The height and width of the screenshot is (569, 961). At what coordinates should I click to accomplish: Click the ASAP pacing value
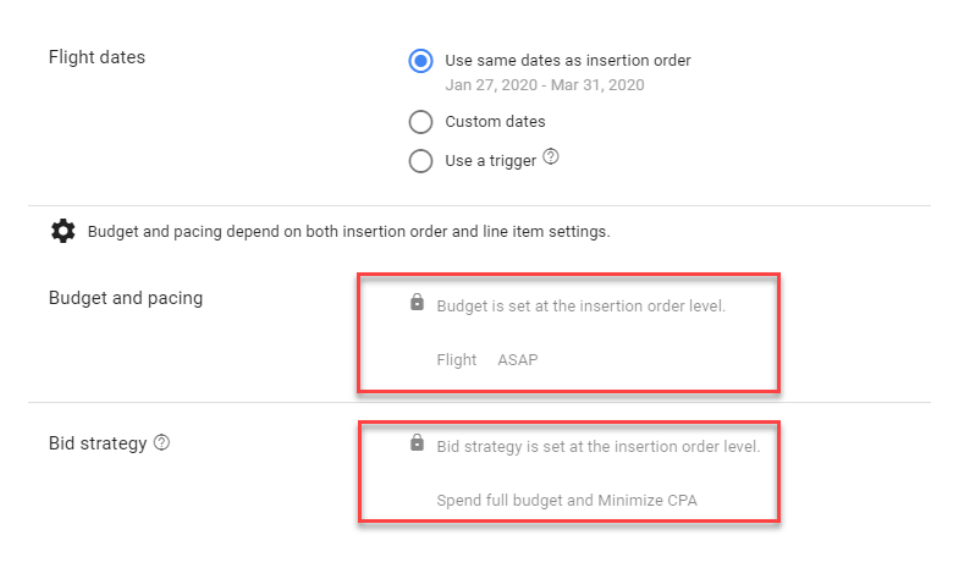click(518, 360)
